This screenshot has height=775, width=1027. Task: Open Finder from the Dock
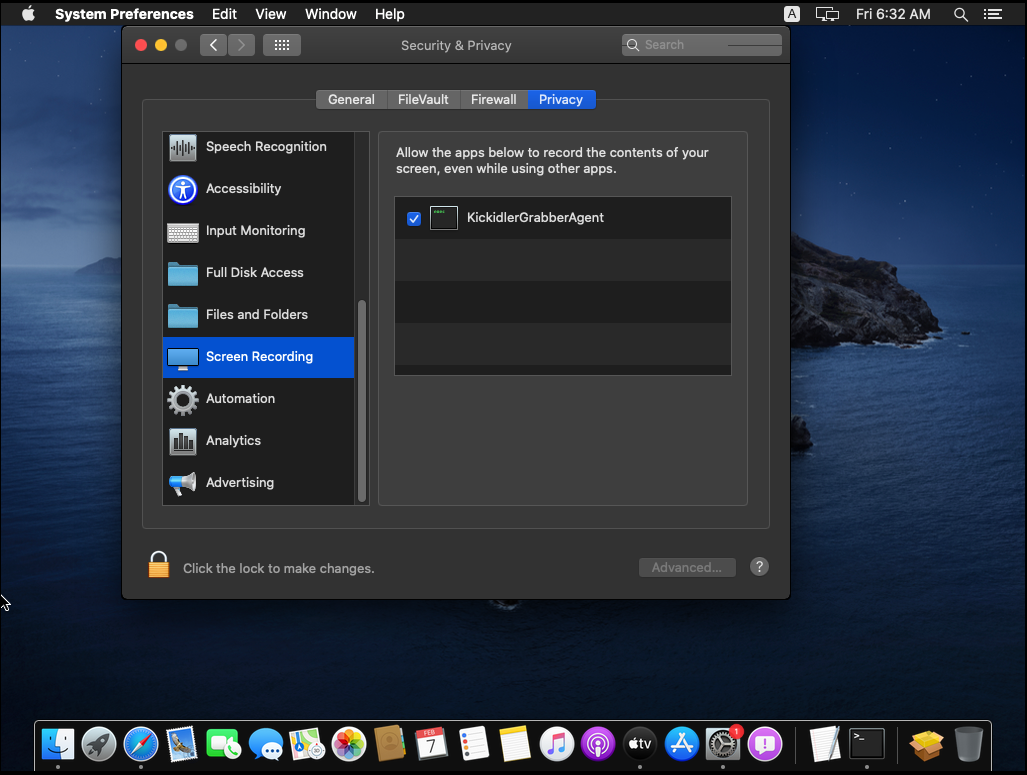[58, 744]
